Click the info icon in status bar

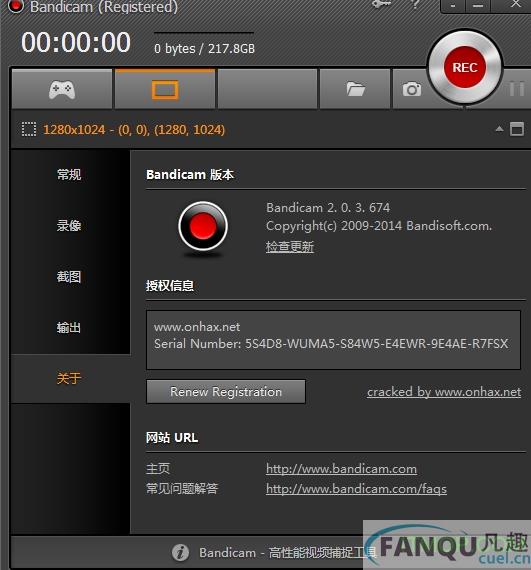(x=180, y=553)
